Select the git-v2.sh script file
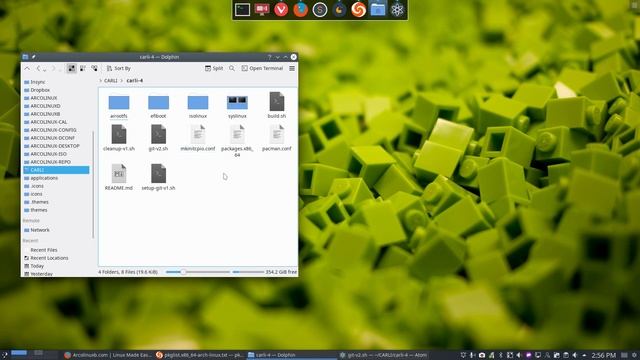The height and width of the screenshot is (360, 640). point(158,138)
